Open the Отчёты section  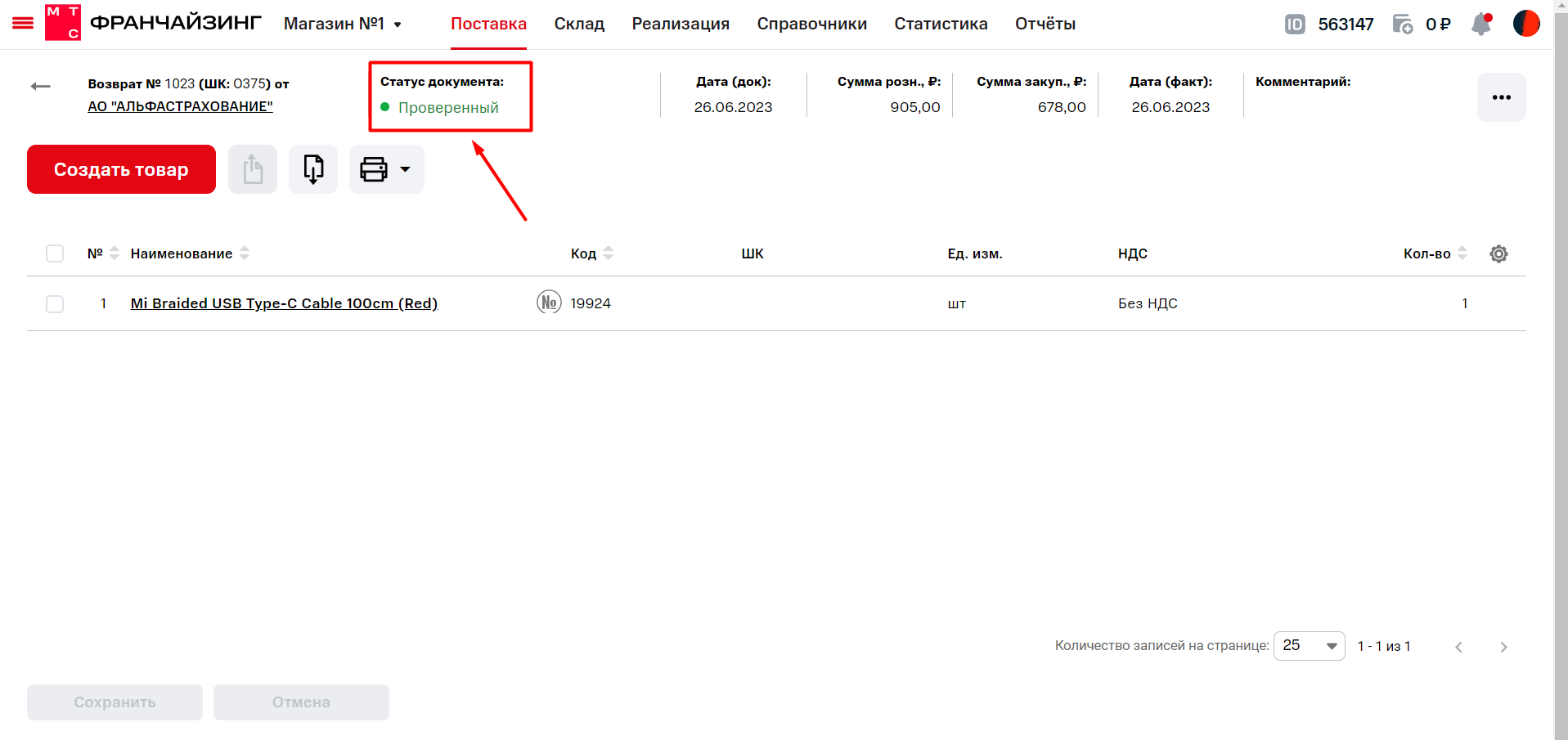pyautogui.click(x=1045, y=24)
